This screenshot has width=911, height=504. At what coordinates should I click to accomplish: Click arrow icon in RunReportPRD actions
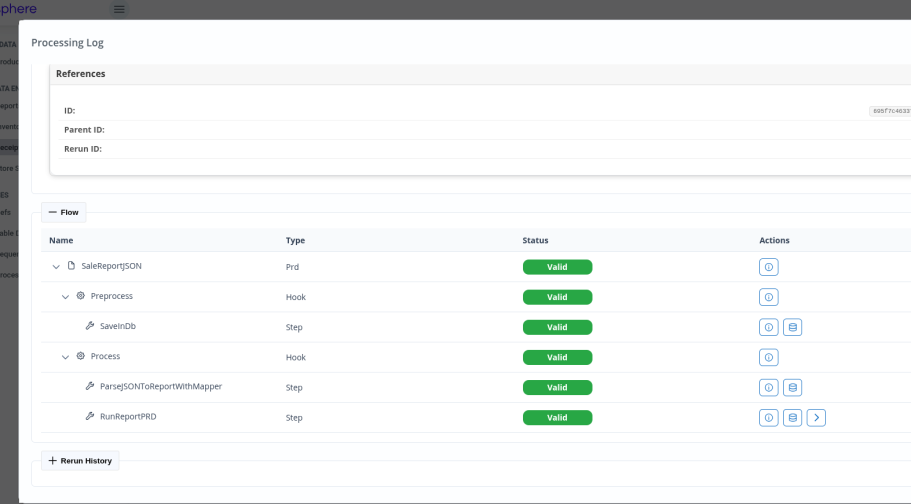(816, 417)
